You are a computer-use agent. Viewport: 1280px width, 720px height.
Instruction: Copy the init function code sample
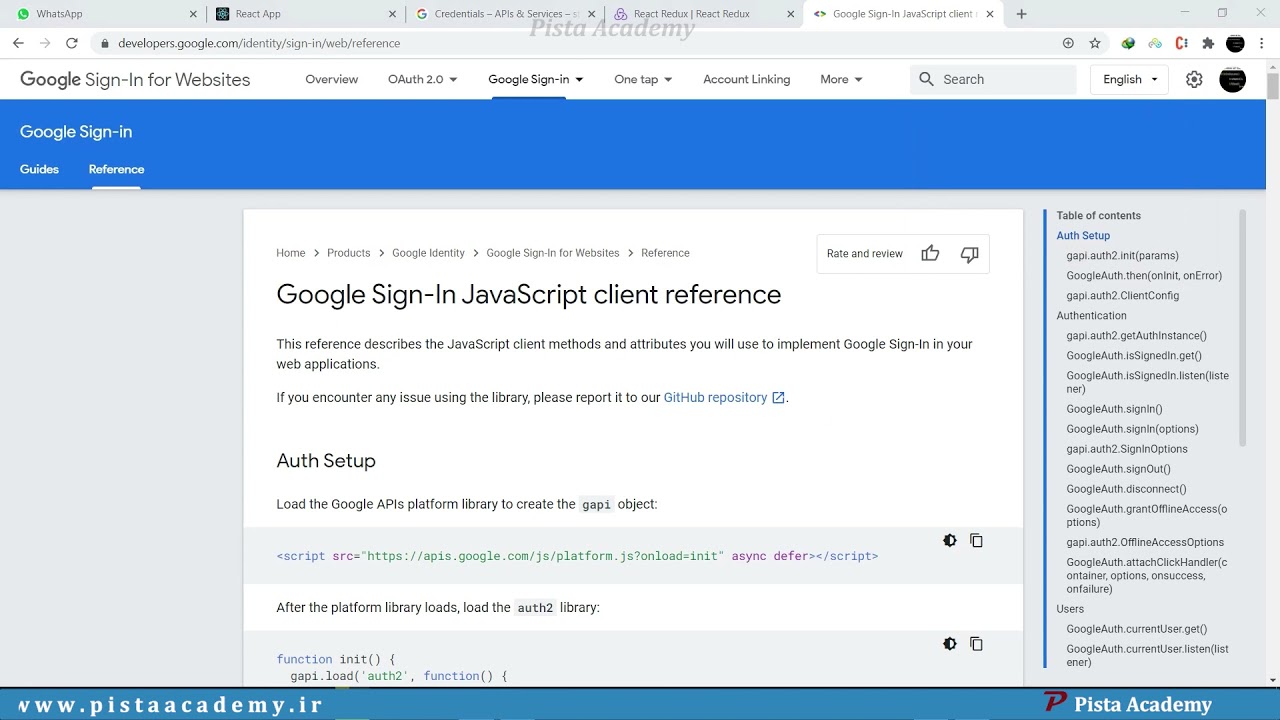coord(977,644)
